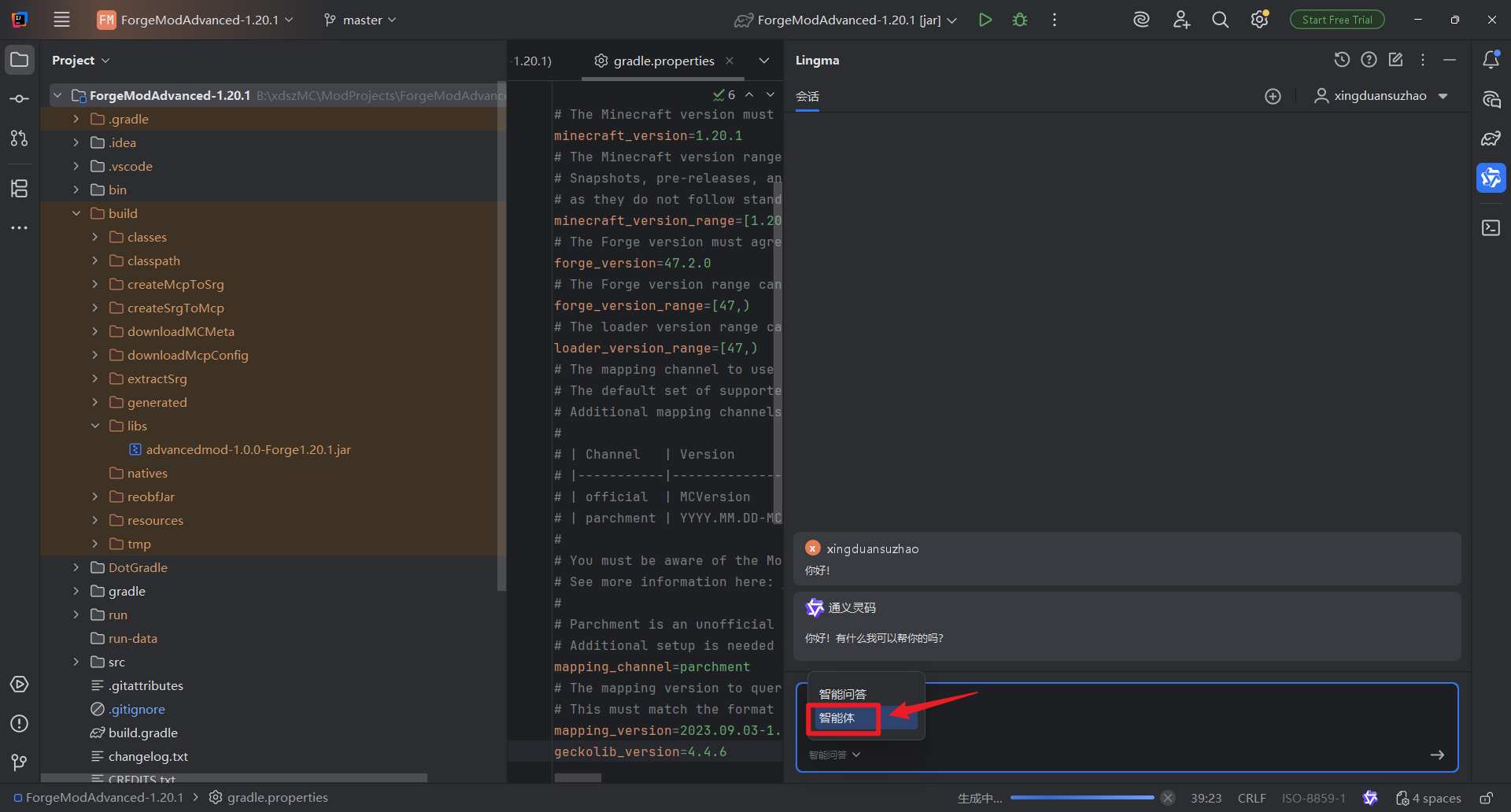Start a new Lingma chat session

(1273, 96)
